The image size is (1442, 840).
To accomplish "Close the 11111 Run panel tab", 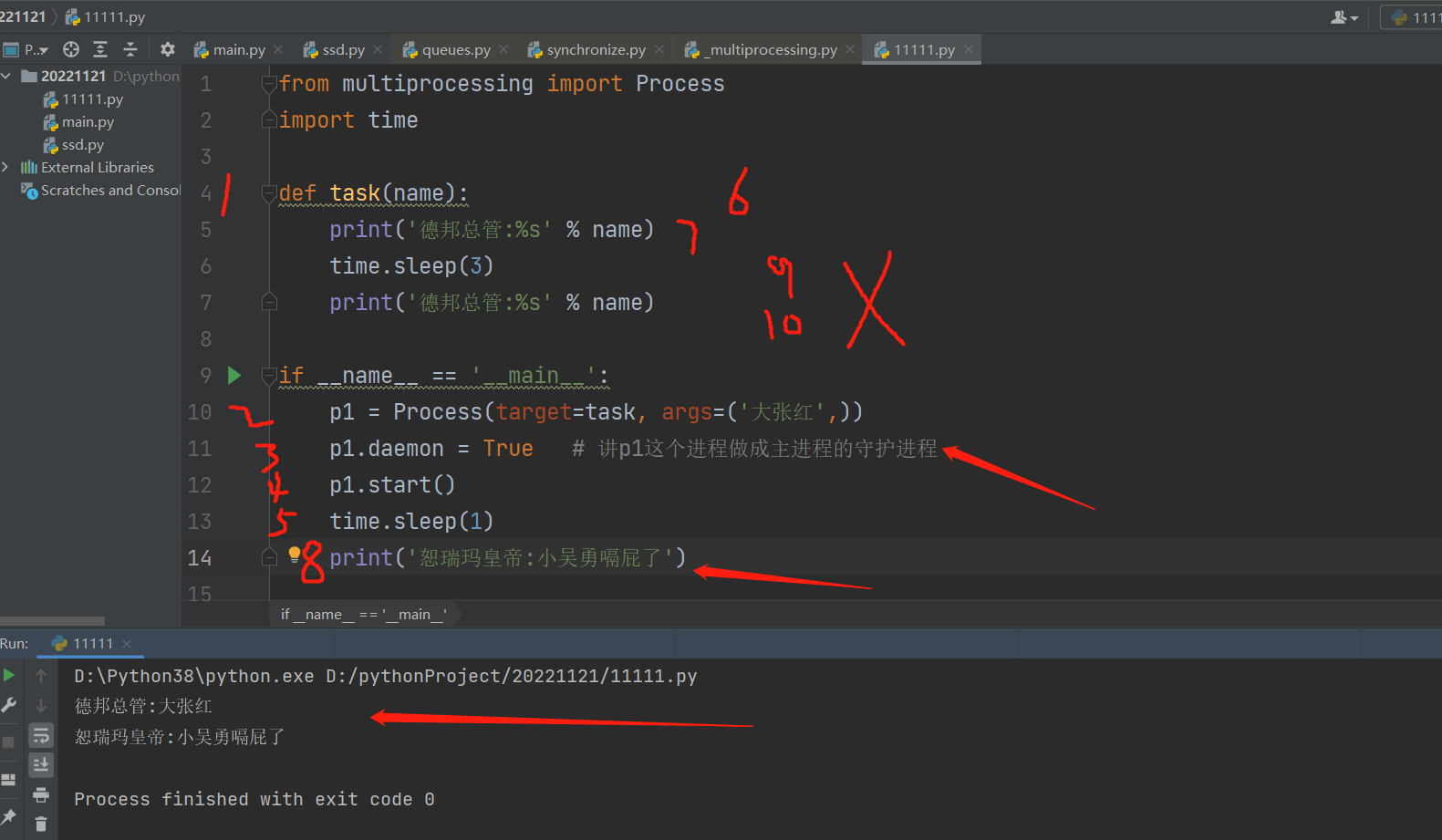I will pos(127,644).
